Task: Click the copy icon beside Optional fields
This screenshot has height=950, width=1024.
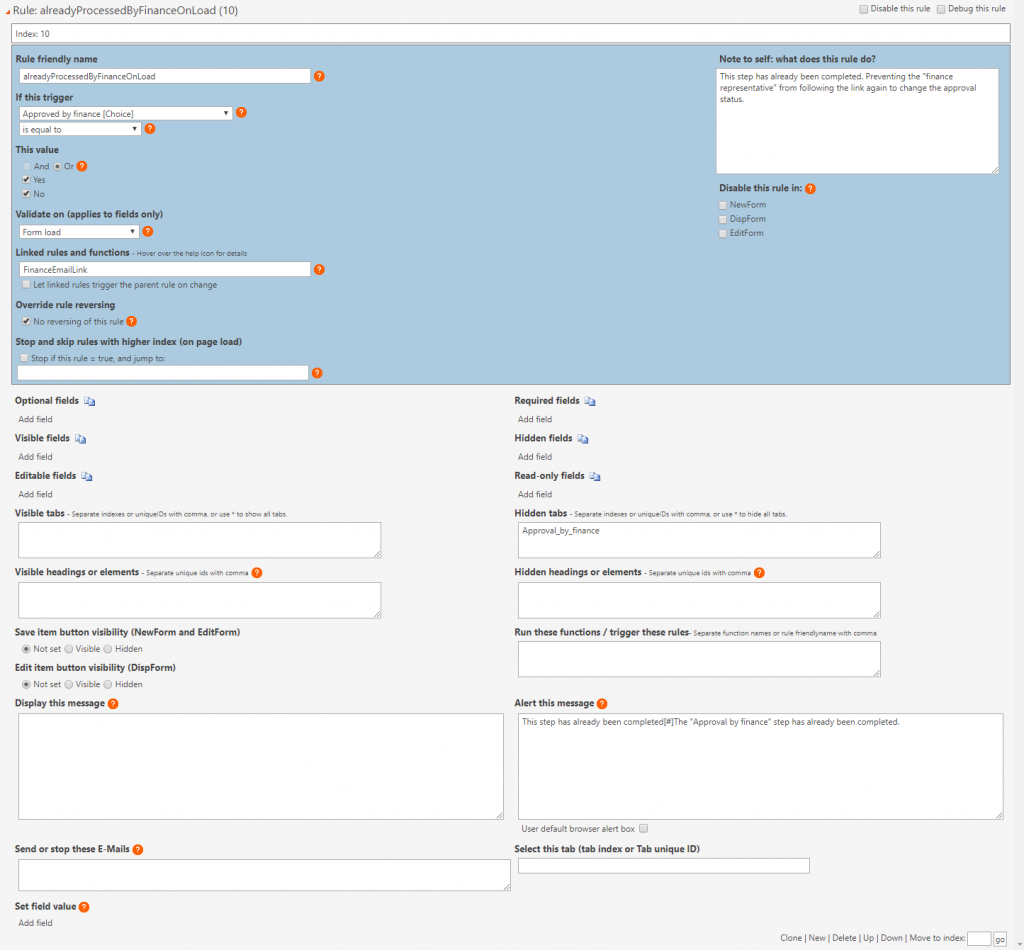Action: click(88, 400)
